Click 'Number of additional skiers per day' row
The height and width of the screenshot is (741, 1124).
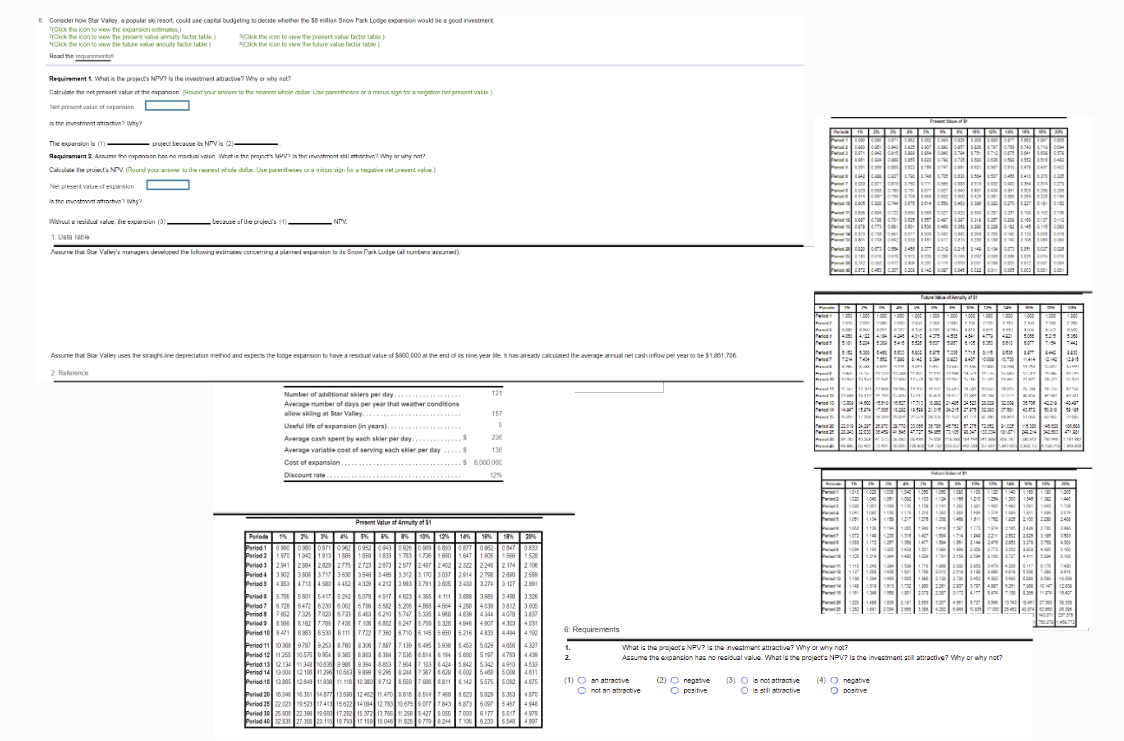tap(393, 394)
